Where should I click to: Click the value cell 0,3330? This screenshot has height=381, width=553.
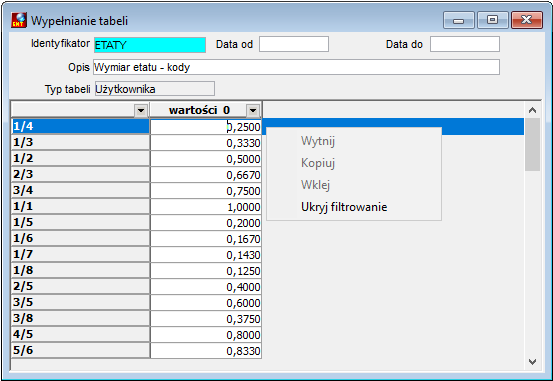click(206, 143)
